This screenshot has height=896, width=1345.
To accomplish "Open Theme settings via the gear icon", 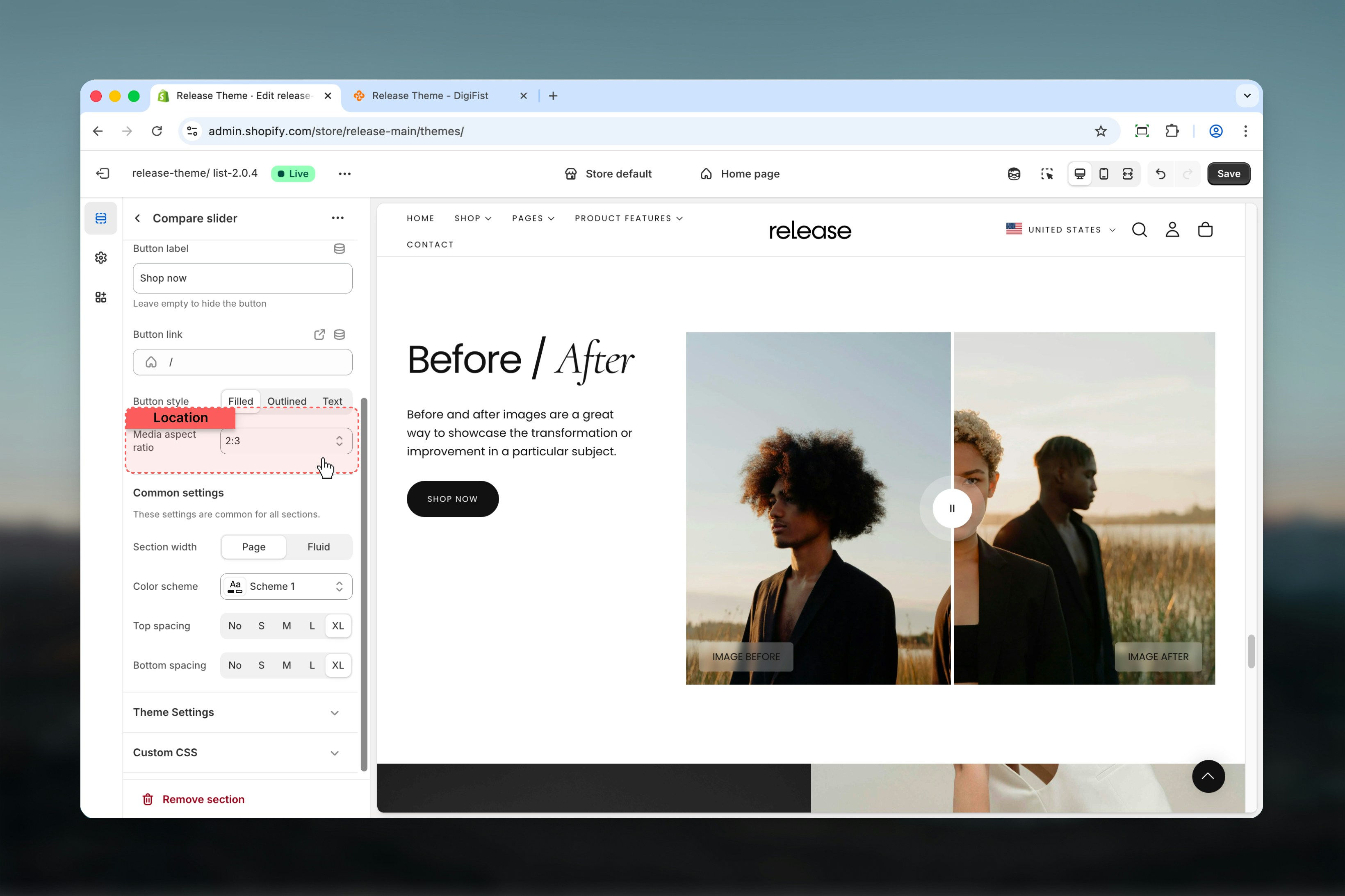I will point(100,257).
